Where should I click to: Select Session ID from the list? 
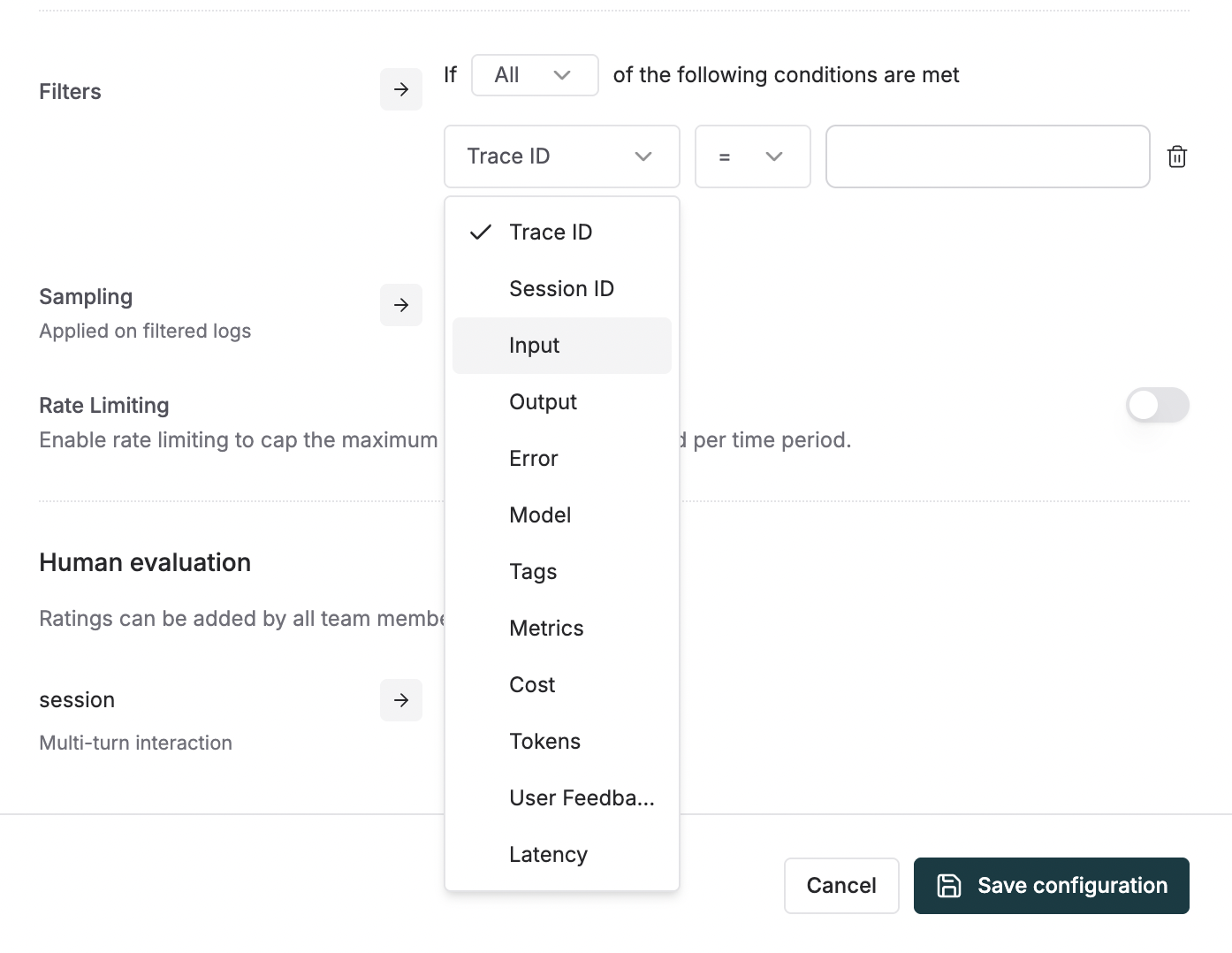click(561, 288)
